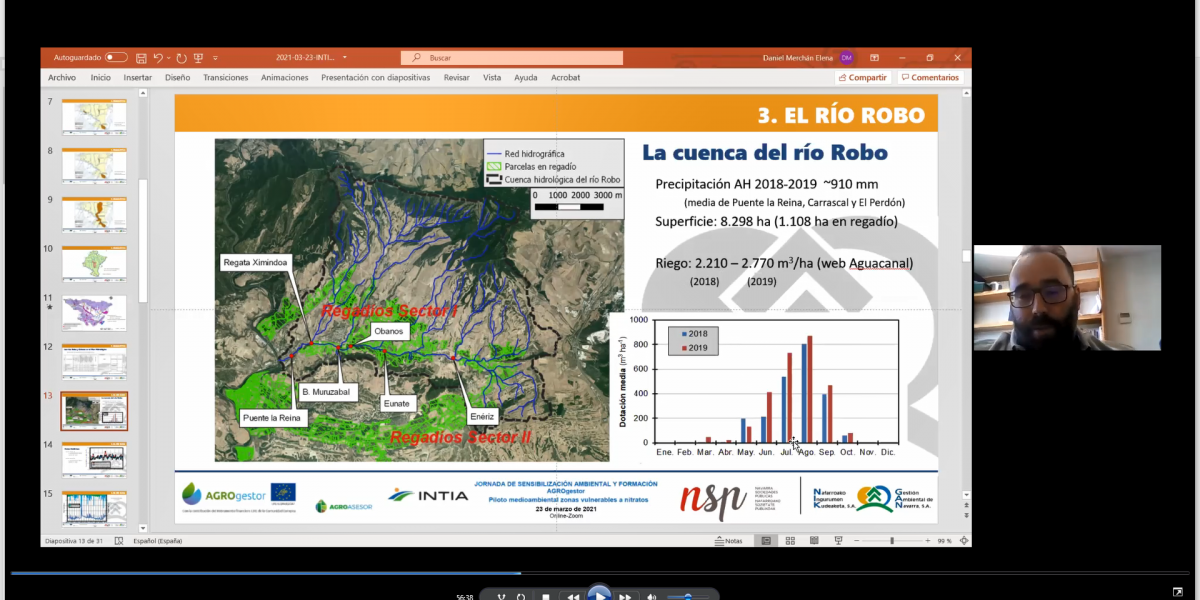Viewport: 1200px width, 600px height.
Task: Switch to Slide Sorter view icon
Action: [790, 541]
